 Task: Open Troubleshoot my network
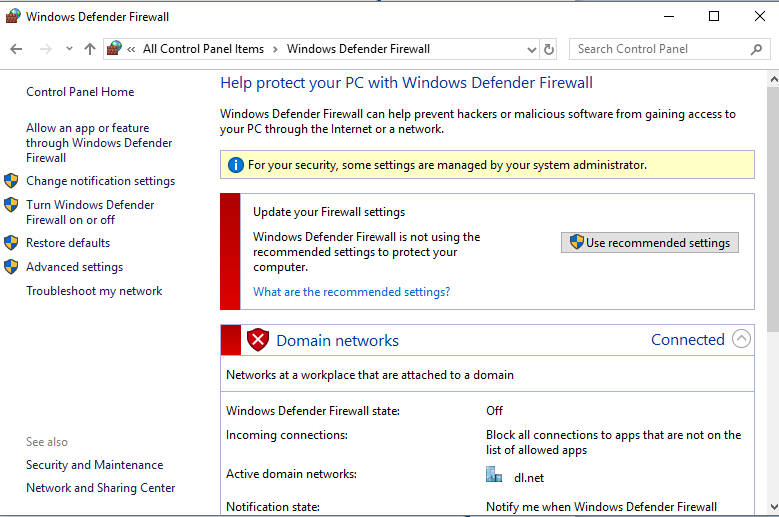tap(94, 291)
